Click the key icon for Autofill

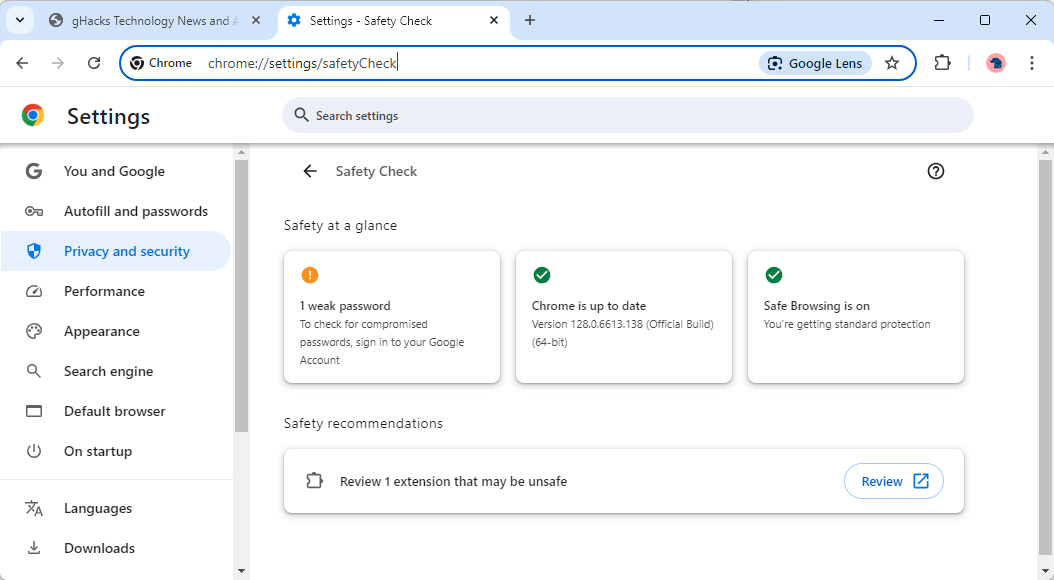pos(34,212)
